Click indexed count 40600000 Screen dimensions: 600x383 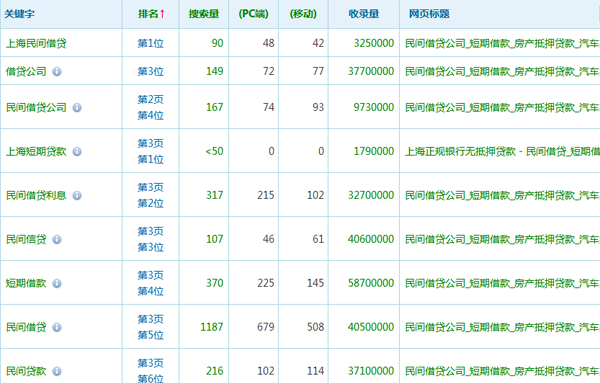click(371, 240)
